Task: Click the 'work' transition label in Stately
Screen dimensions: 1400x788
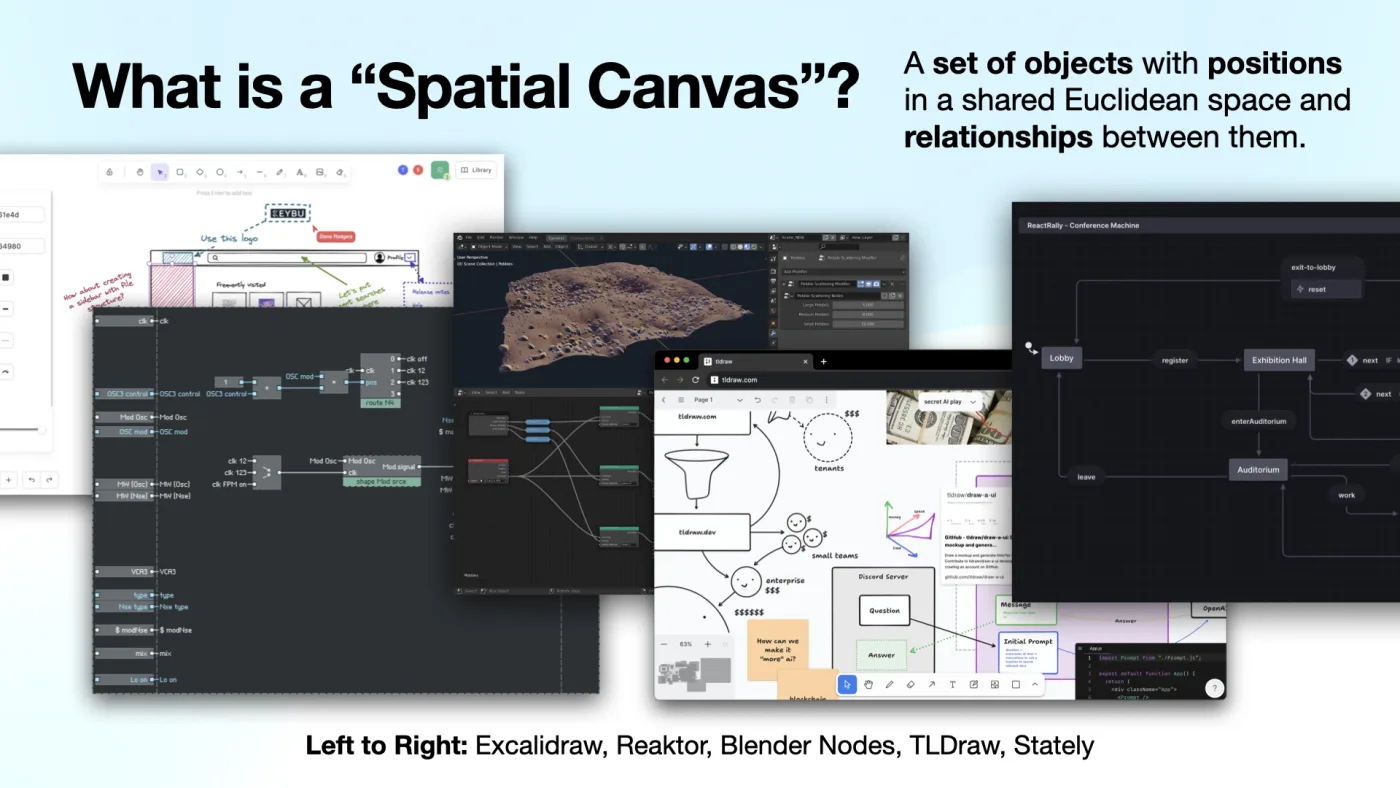Action: pos(1347,495)
